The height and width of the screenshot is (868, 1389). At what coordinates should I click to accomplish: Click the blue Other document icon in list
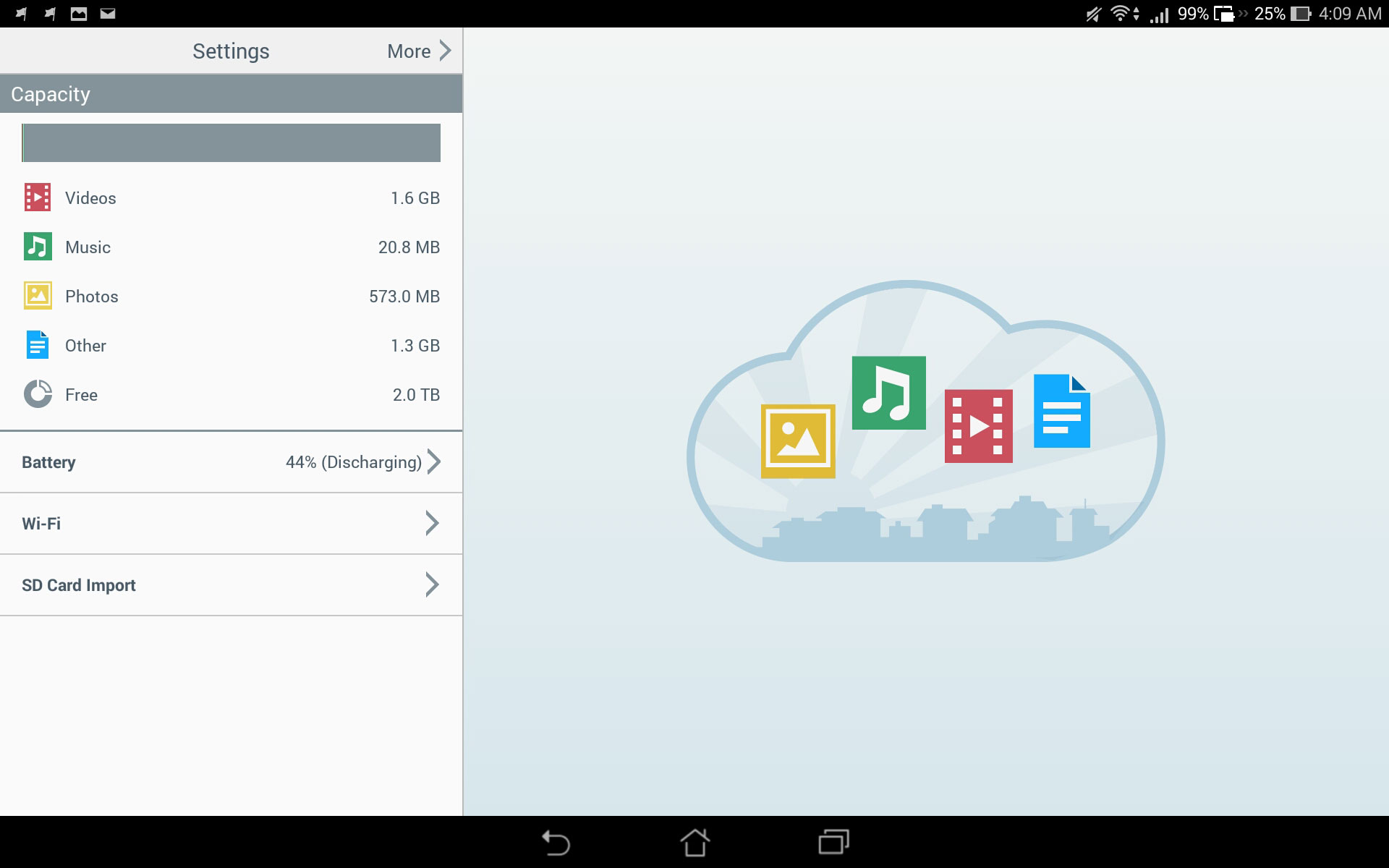pos(38,345)
